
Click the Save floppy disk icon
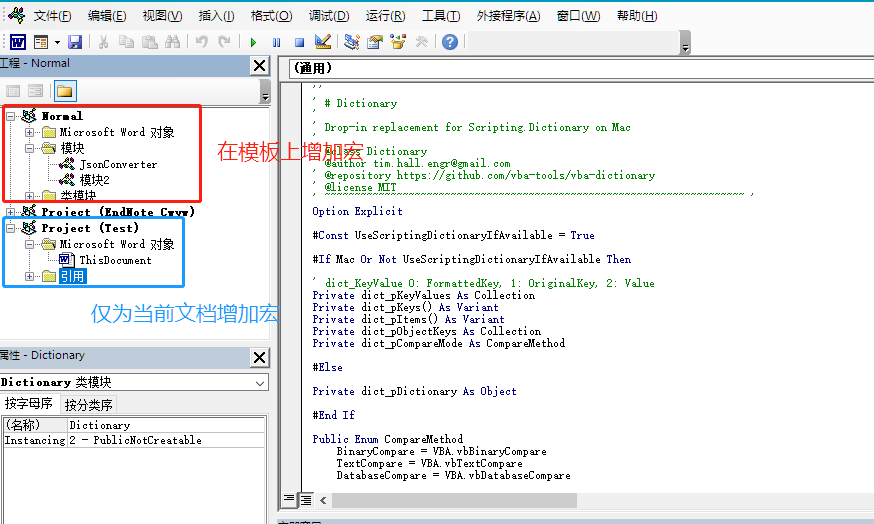[x=75, y=42]
